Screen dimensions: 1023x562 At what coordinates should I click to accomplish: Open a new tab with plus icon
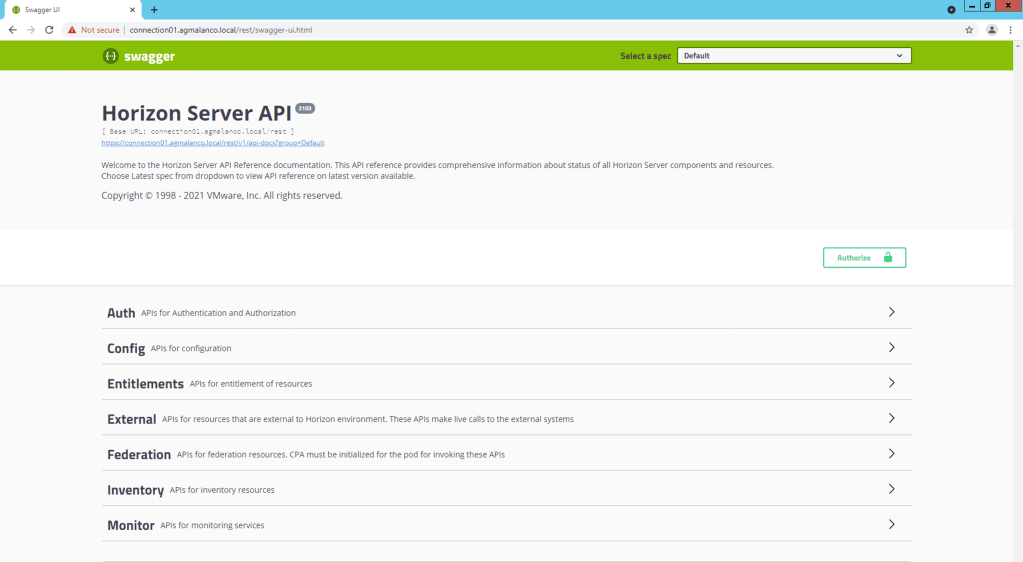point(154,10)
